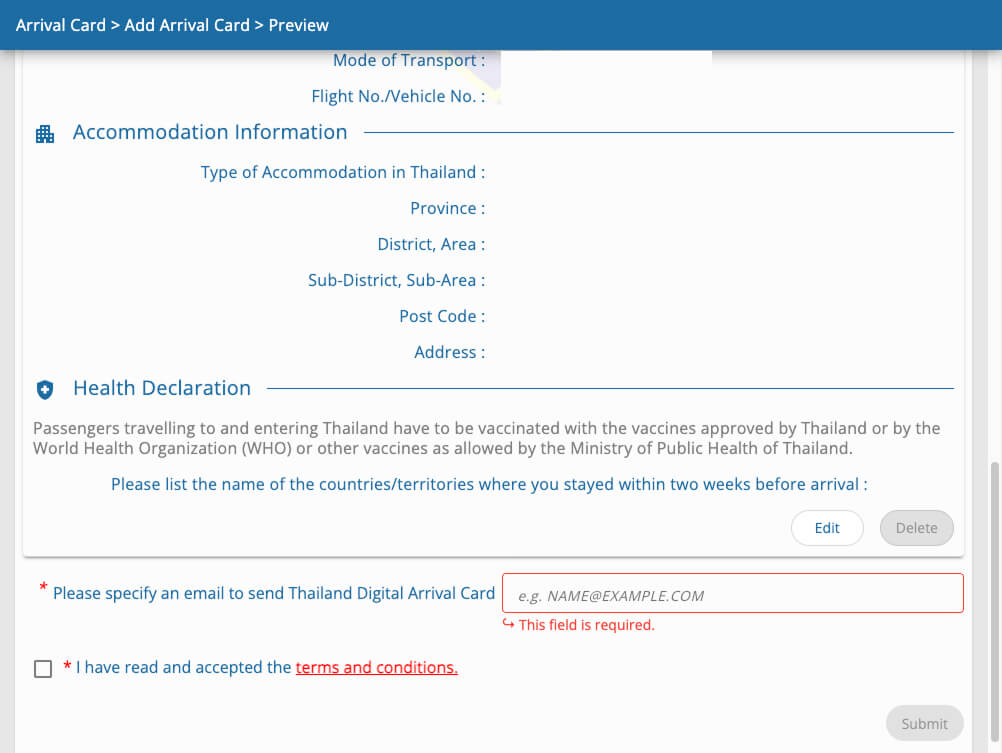The height and width of the screenshot is (753, 1002).
Task: Click the 'This field is required.' error message
Action: point(586,625)
